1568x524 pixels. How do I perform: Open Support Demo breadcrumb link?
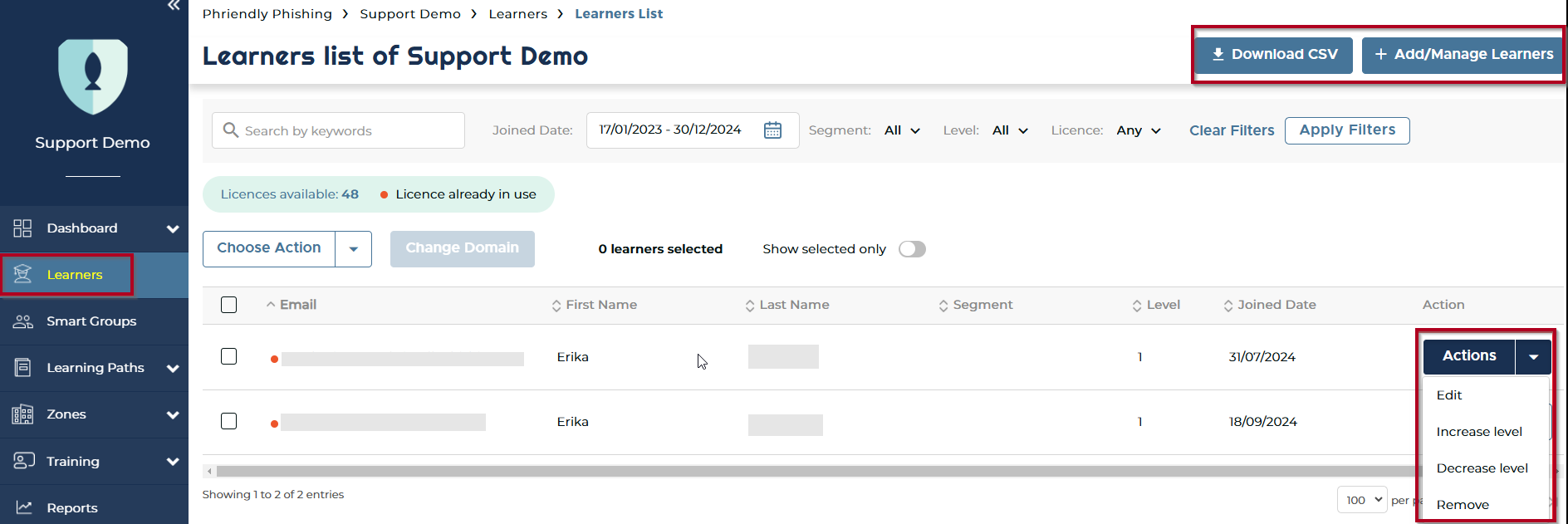(x=410, y=14)
